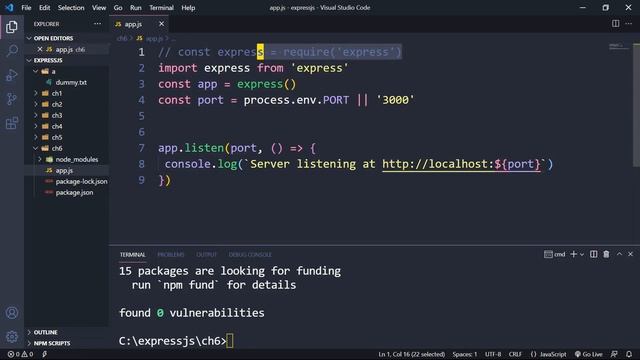
Task: Close app.js in Open Editors list
Action: 40,49
